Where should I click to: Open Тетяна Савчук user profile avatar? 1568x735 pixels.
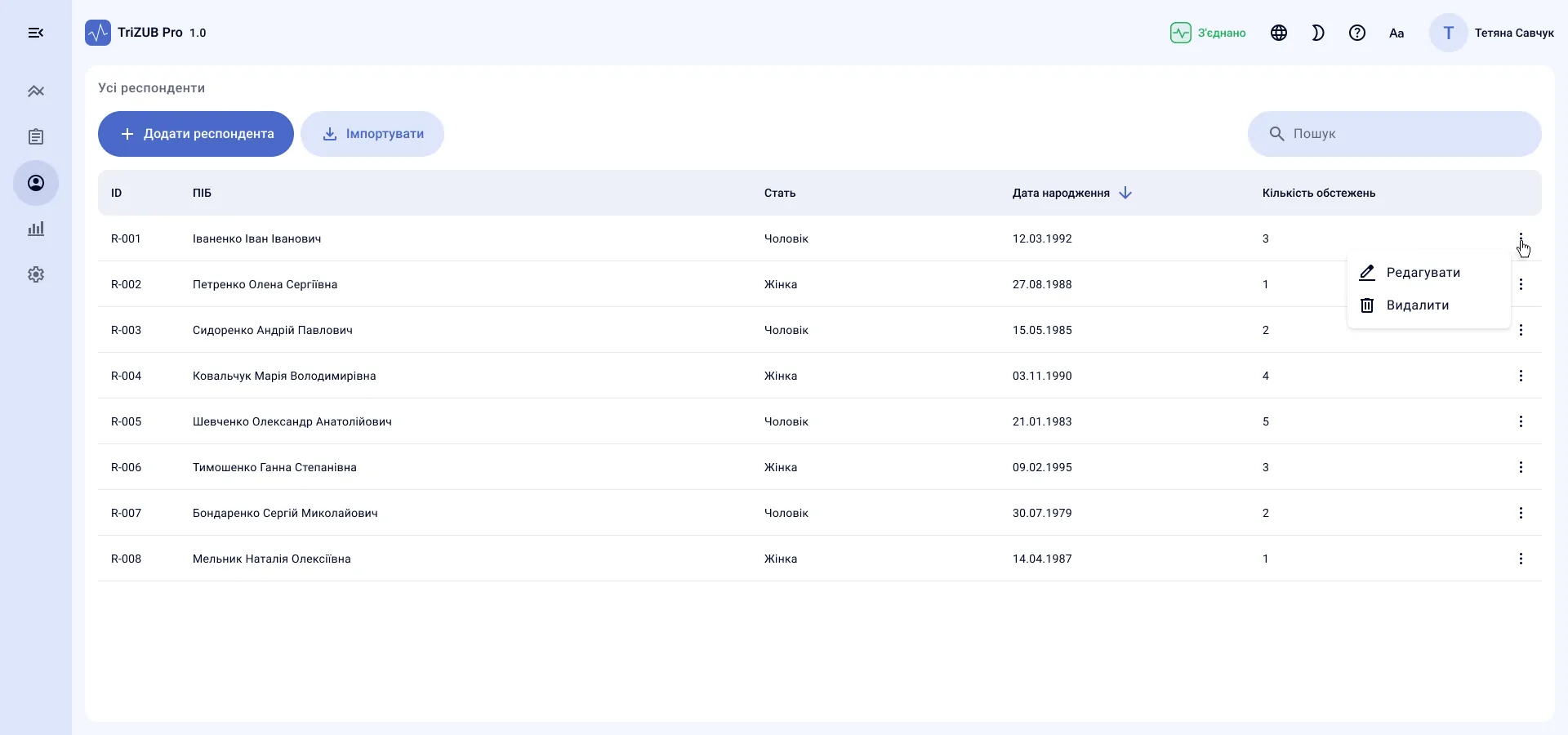click(1449, 33)
